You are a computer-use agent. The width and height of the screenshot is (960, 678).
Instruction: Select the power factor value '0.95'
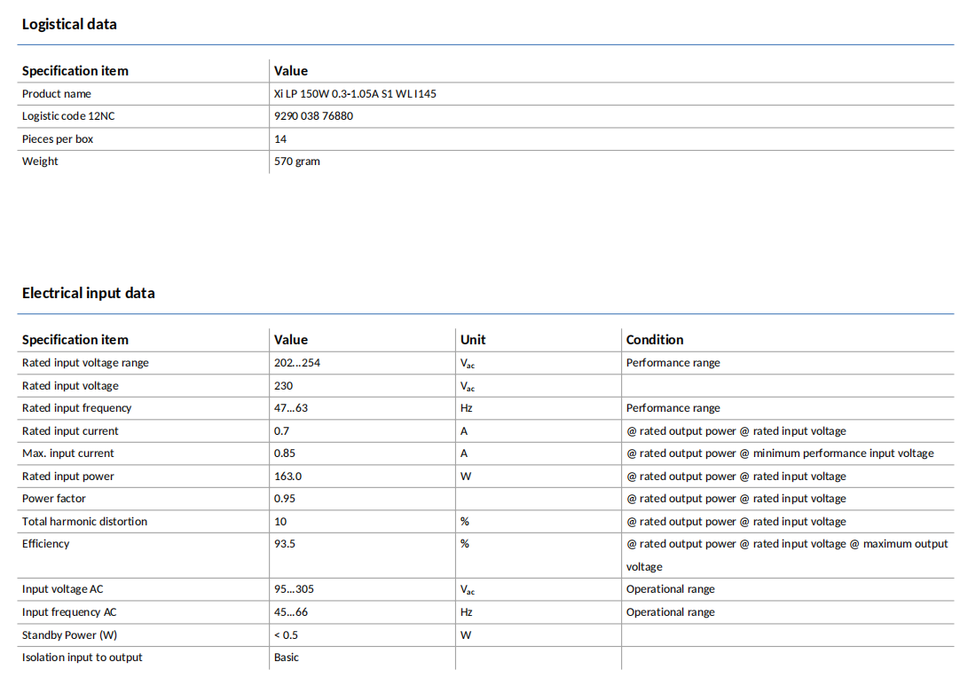285,499
